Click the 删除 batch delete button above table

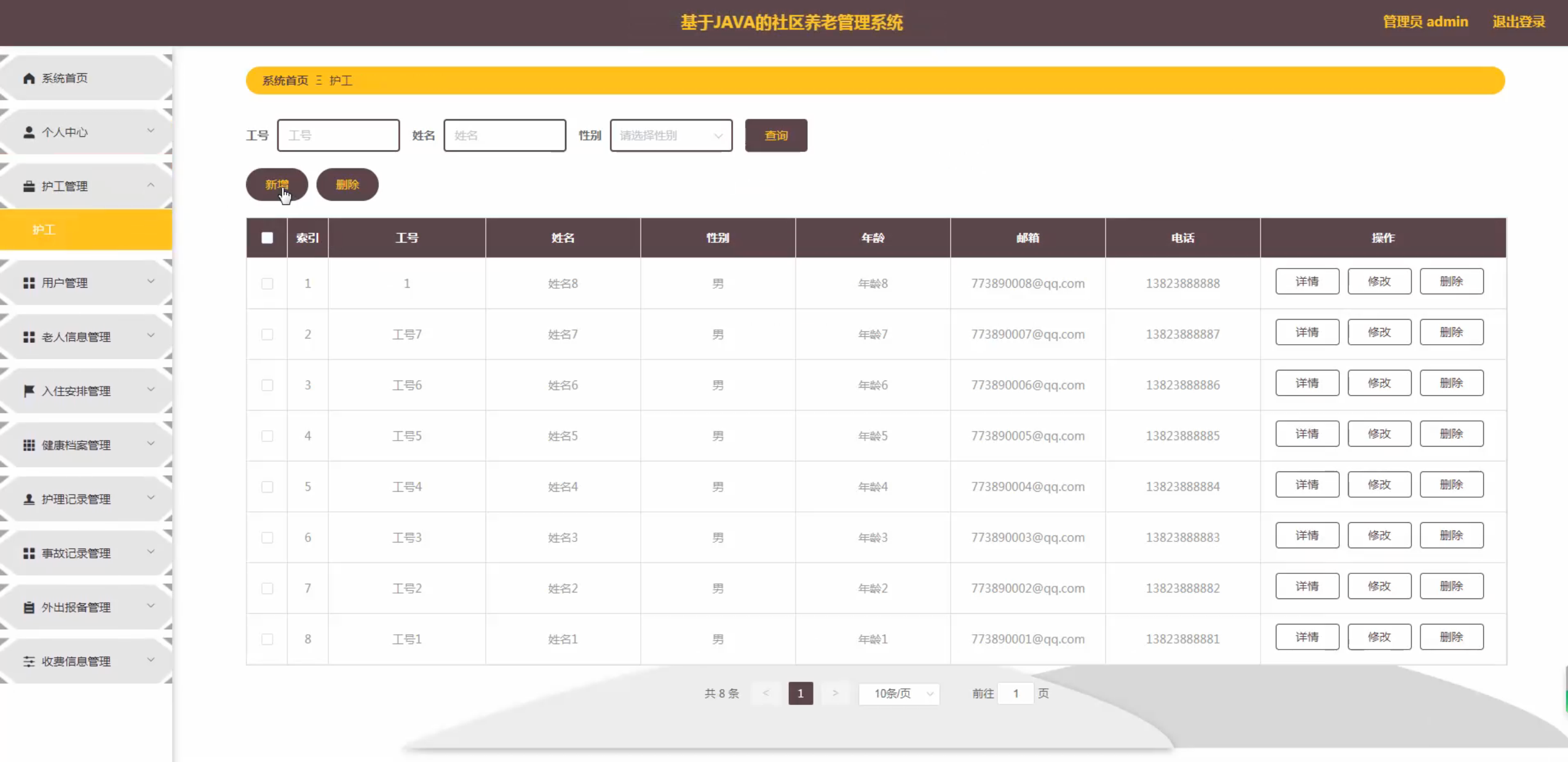pyautogui.click(x=347, y=184)
